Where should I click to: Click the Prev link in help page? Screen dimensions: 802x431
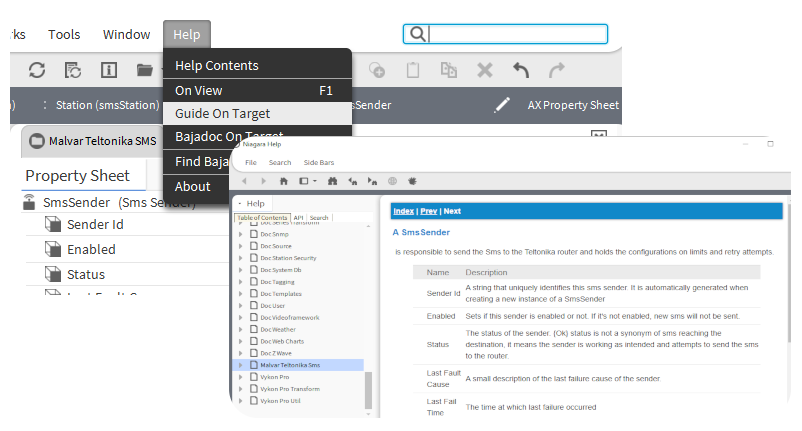click(x=429, y=211)
